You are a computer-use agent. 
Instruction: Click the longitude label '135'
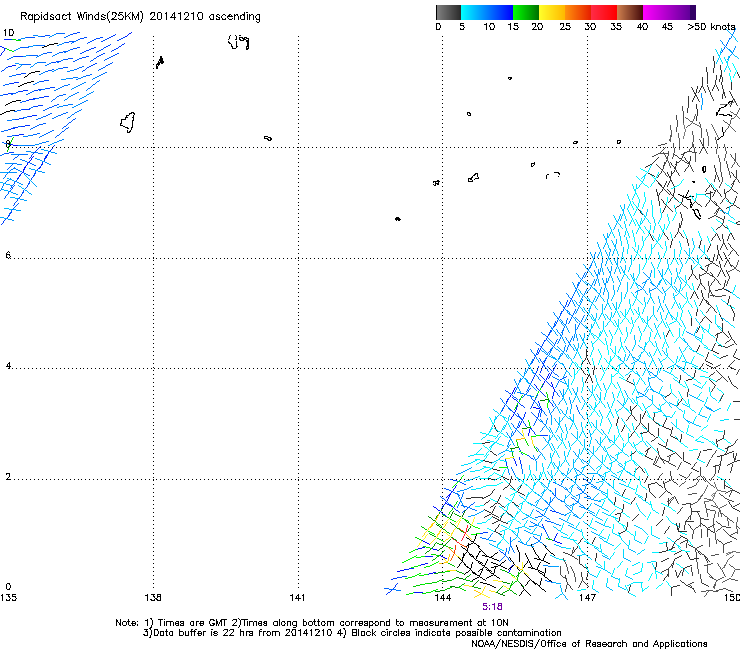[8, 598]
